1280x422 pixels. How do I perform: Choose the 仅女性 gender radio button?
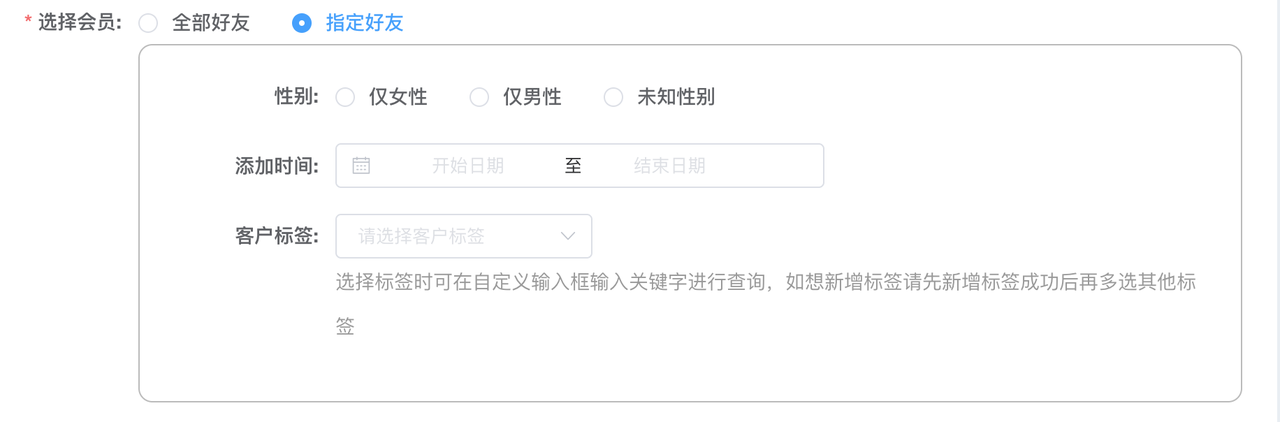(x=345, y=97)
